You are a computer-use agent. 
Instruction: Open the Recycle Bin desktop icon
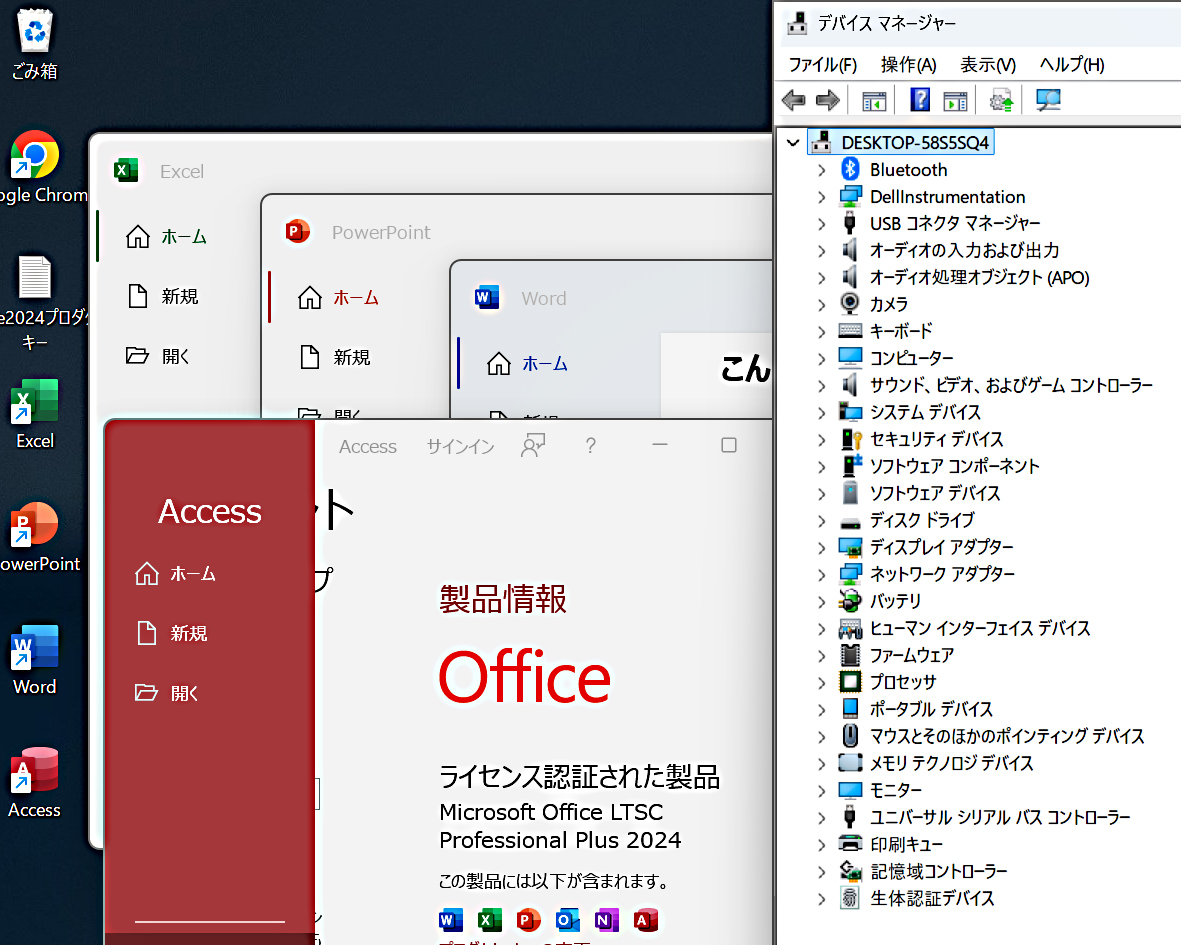pos(35,43)
